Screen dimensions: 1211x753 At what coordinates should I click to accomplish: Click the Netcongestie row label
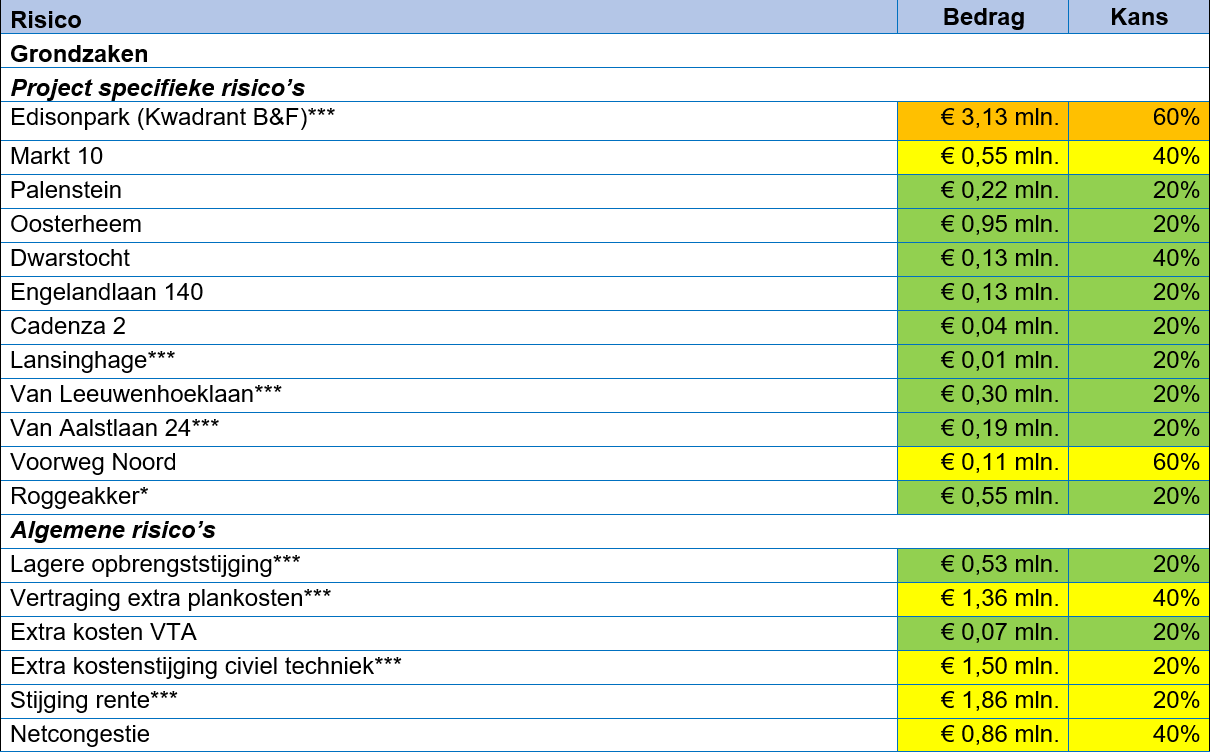click(80, 734)
